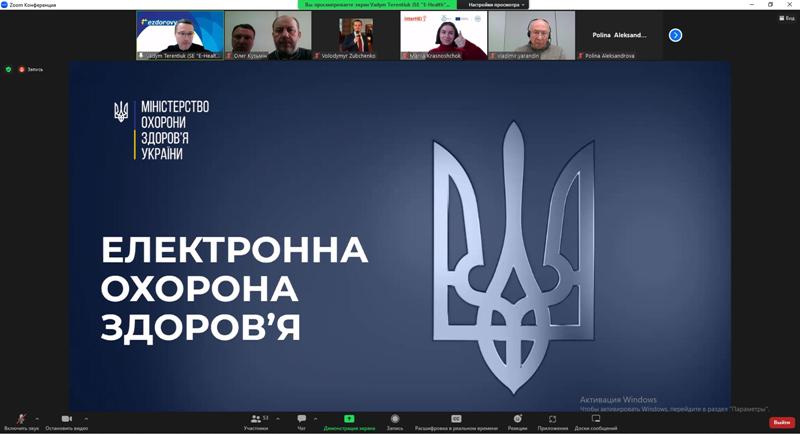Stop the camera using Остановить видео

tap(66, 423)
